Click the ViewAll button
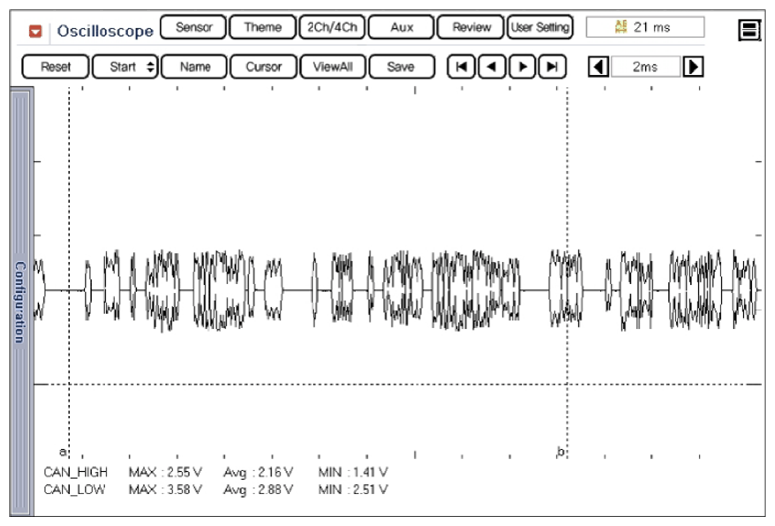The height and width of the screenshot is (526, 775). (x=333, y=67)
